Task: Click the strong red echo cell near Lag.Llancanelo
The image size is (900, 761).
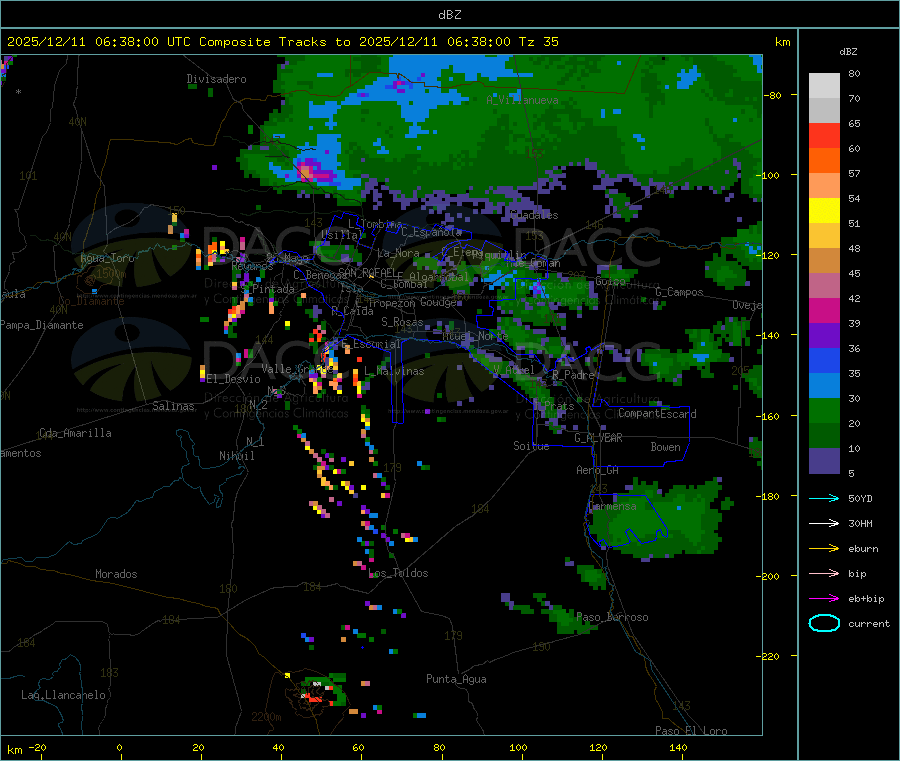Action: (x=315, y=698)
